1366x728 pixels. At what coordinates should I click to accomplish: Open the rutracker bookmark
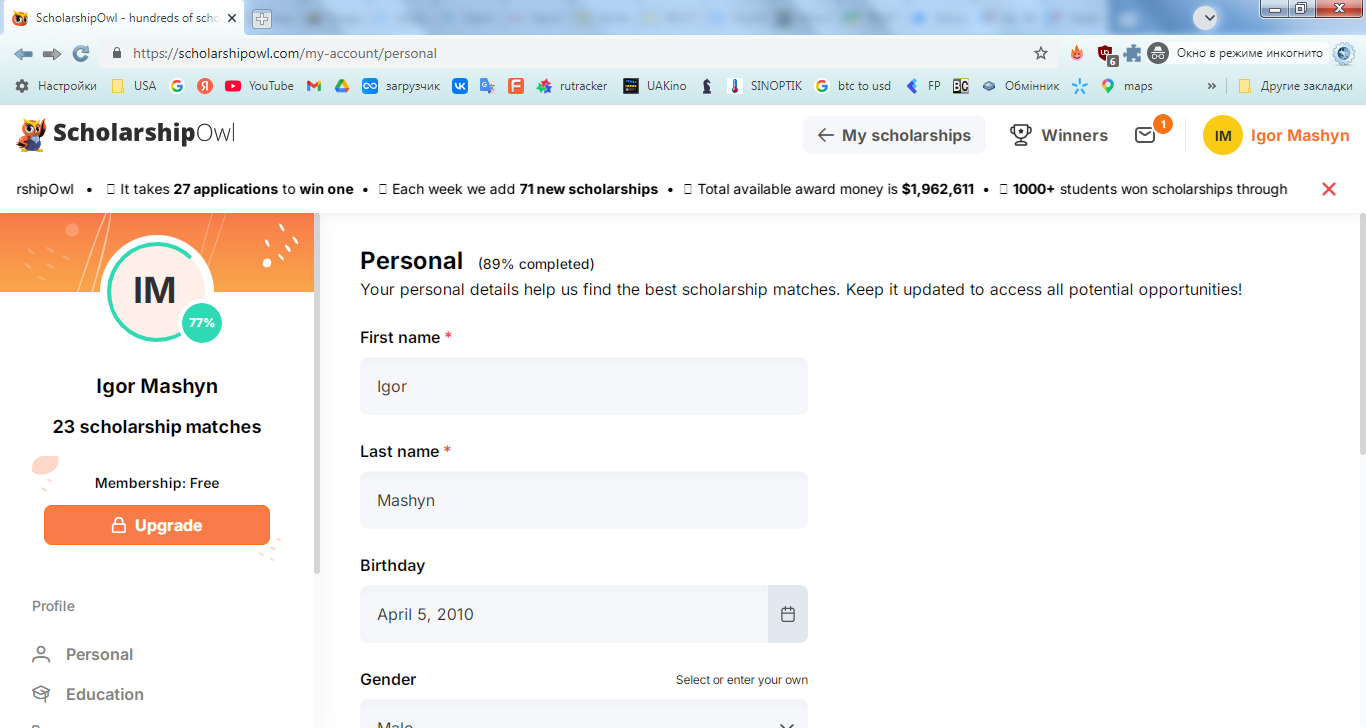coord(571,86)
